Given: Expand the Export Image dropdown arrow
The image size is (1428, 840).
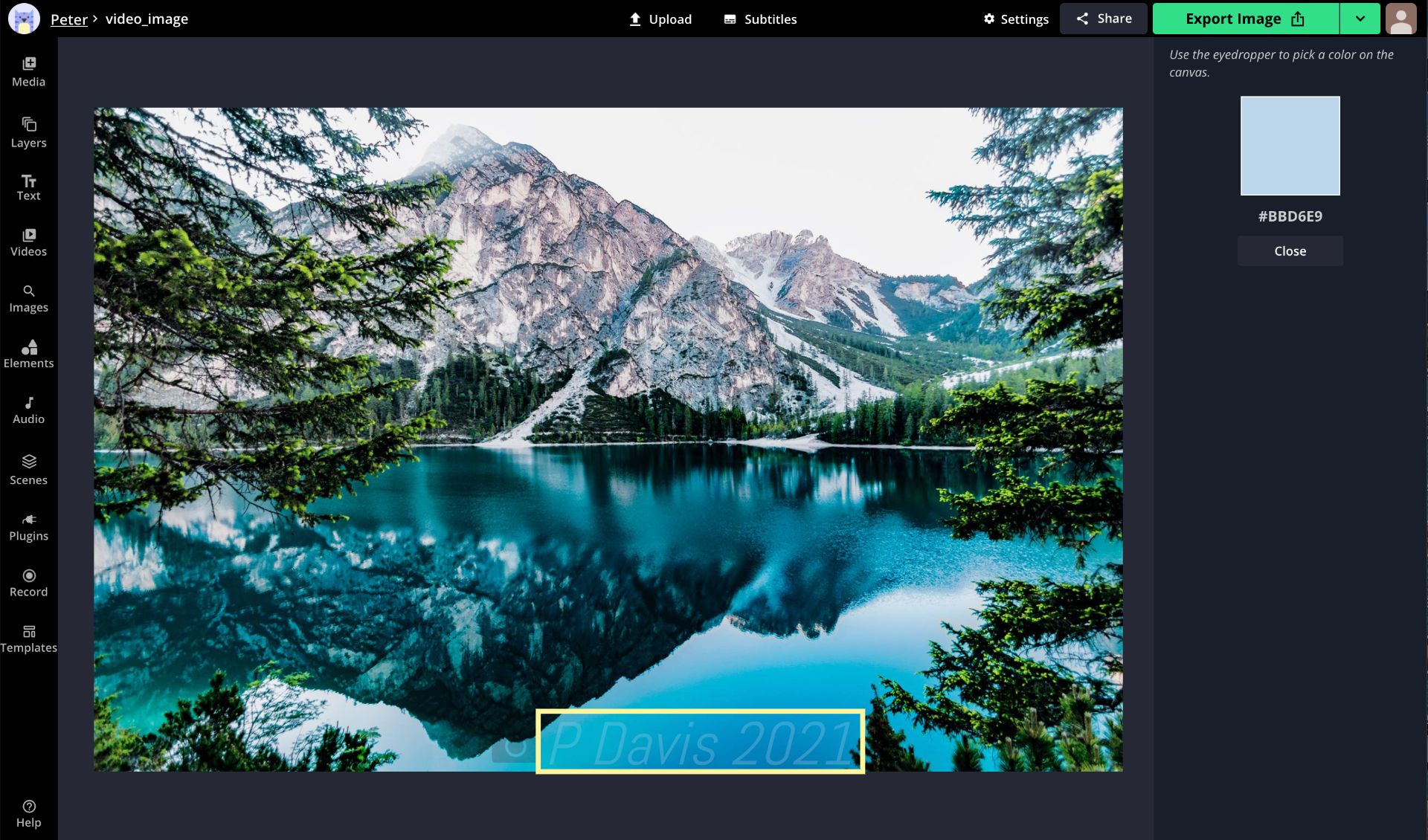Looking at the screenshot, I should pos(1360,18).
